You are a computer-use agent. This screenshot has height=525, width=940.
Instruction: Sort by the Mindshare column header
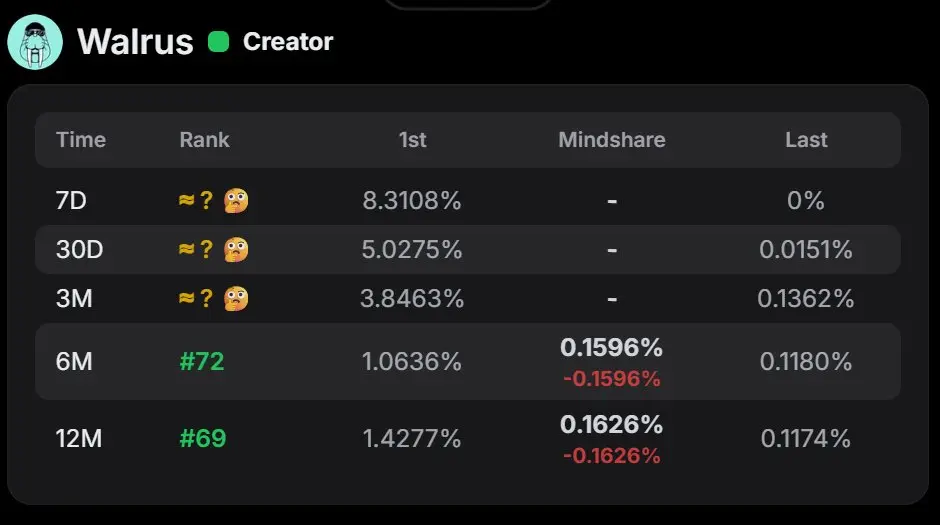coord(612,140)
